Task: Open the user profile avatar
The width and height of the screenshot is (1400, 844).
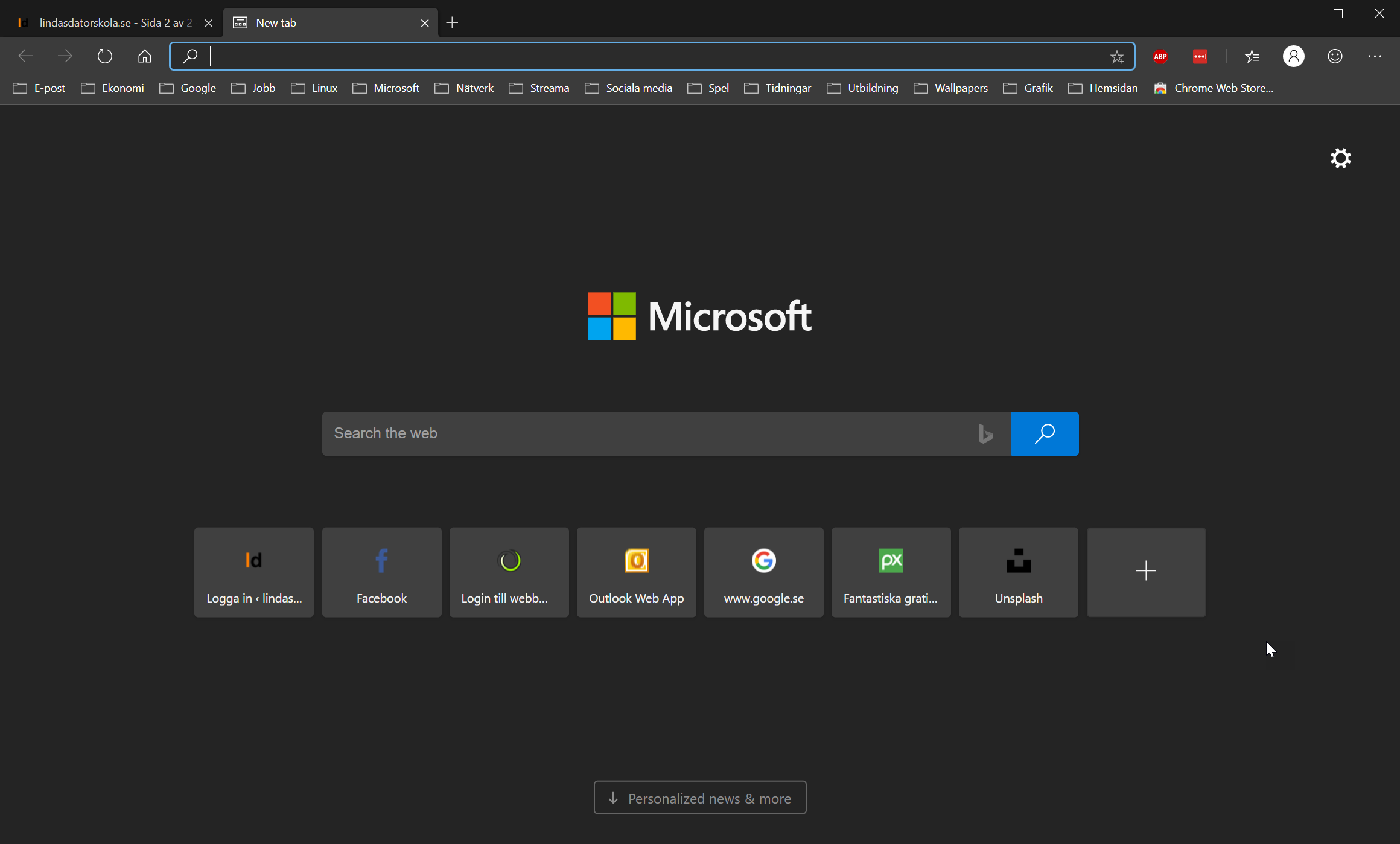Action: (1294, 56)
